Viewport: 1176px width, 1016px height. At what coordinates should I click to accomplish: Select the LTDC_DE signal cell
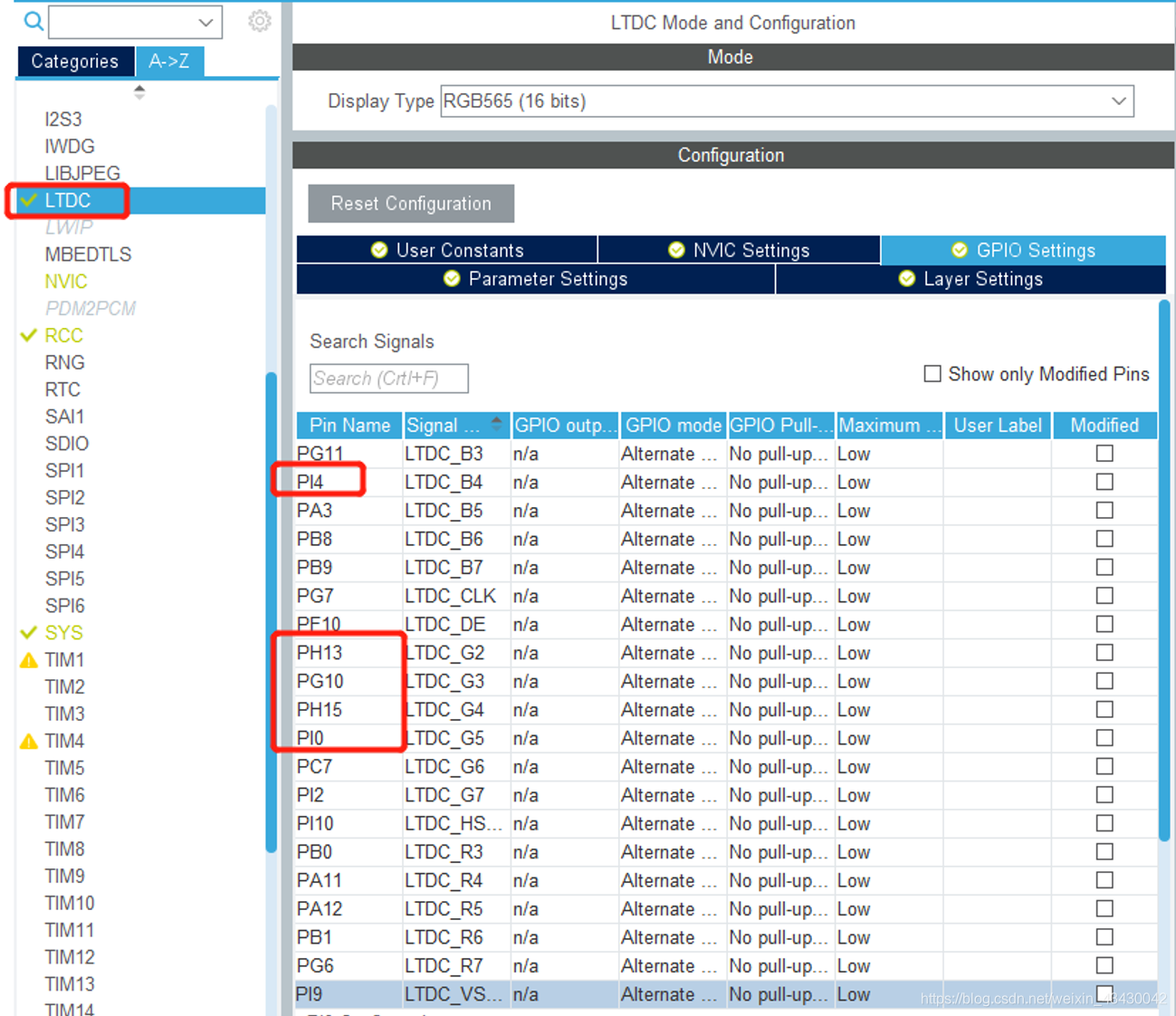tap(456, 625)
